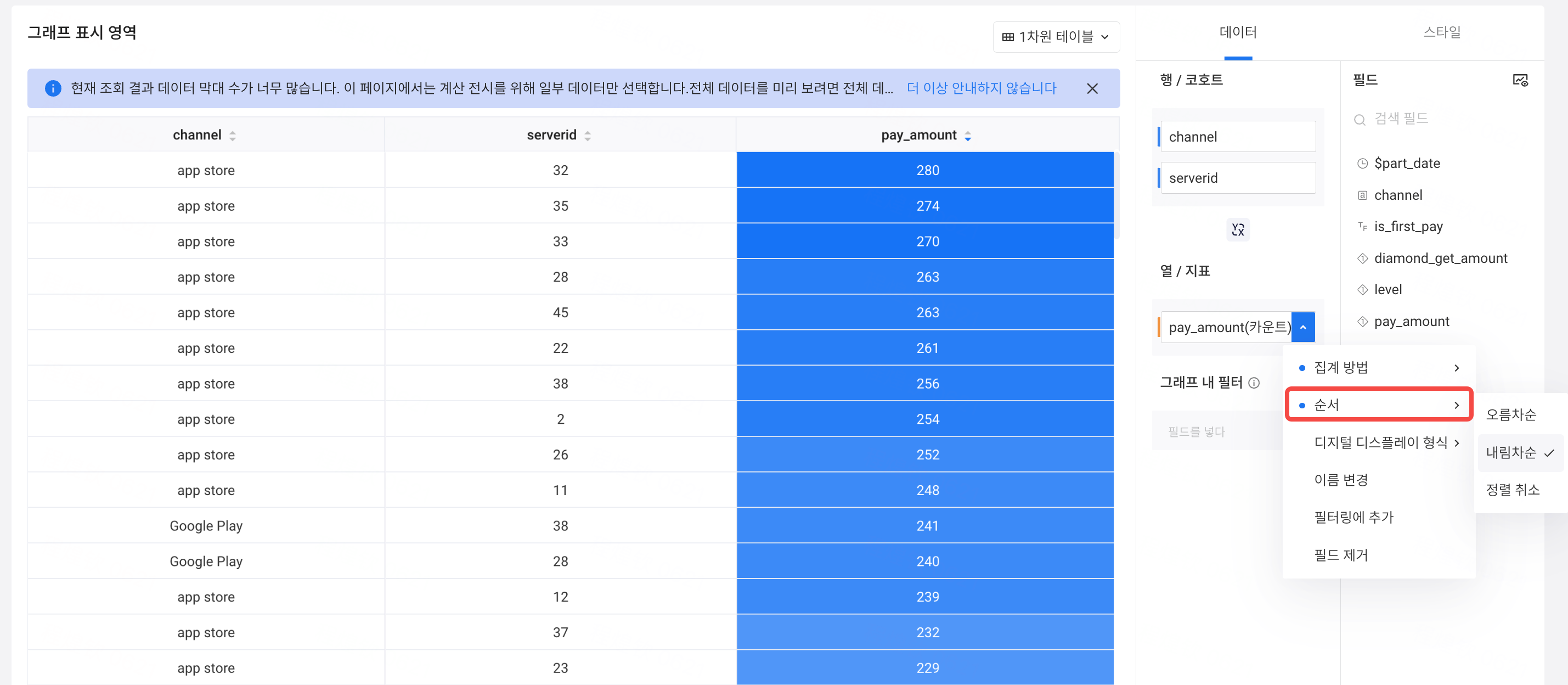Select level in the field list
Viewport: 1568px width, 685px height.
[x=1388, y=290]
